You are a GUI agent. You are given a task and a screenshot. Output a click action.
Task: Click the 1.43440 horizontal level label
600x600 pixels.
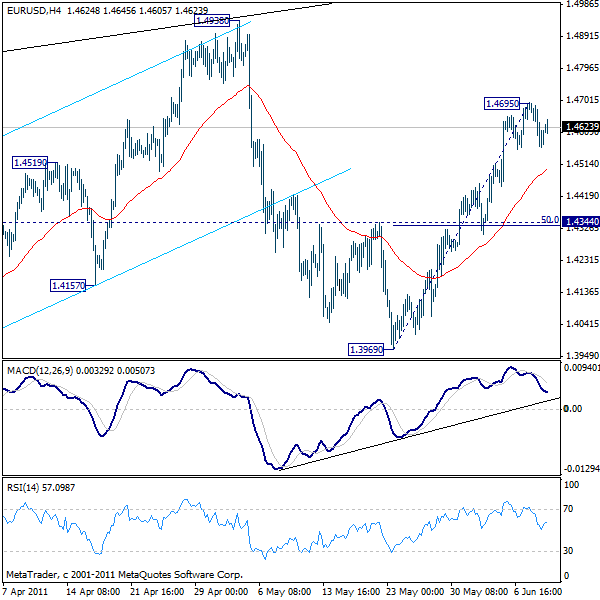click(x=580, y=221)
